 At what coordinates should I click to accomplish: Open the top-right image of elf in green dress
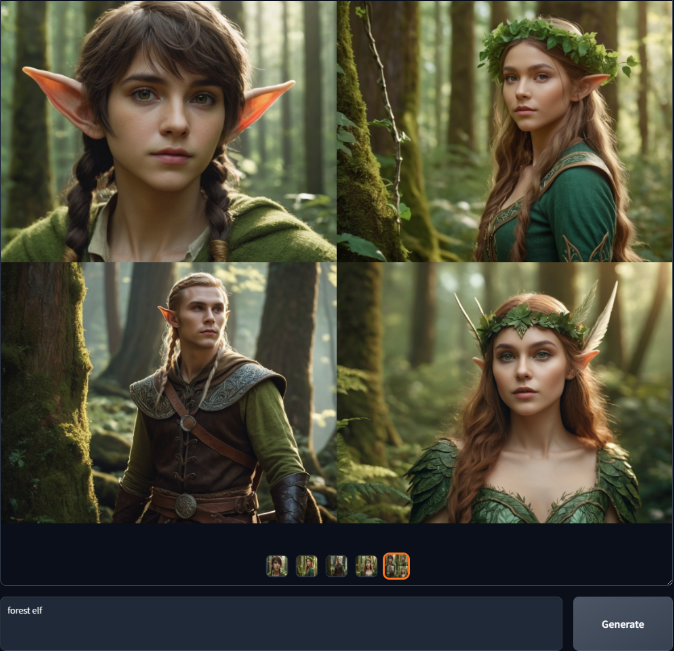[505, 131]
